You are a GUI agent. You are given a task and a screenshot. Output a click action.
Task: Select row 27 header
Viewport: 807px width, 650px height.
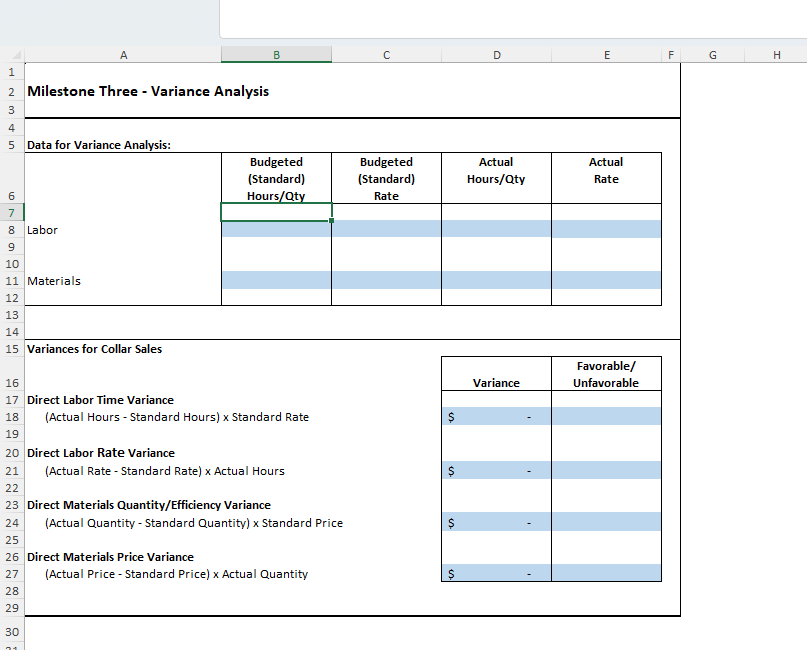(12, 574)
